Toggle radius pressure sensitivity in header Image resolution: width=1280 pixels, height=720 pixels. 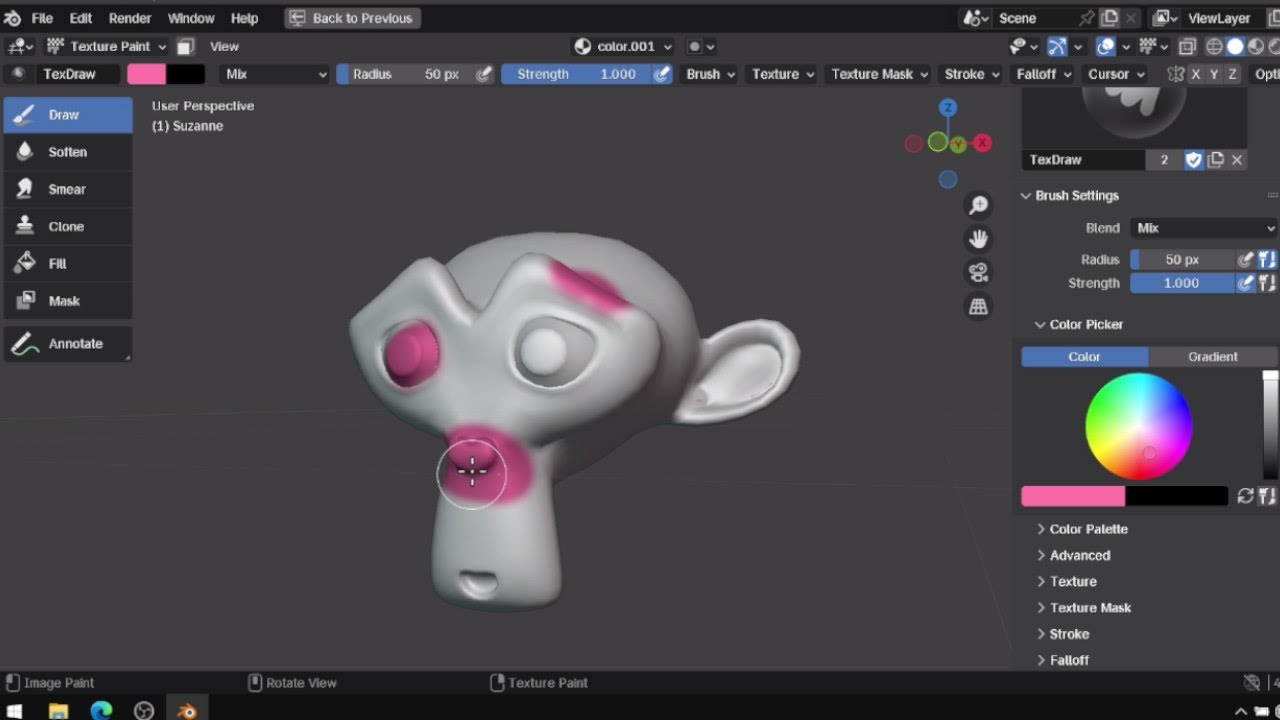click(484, 74)
